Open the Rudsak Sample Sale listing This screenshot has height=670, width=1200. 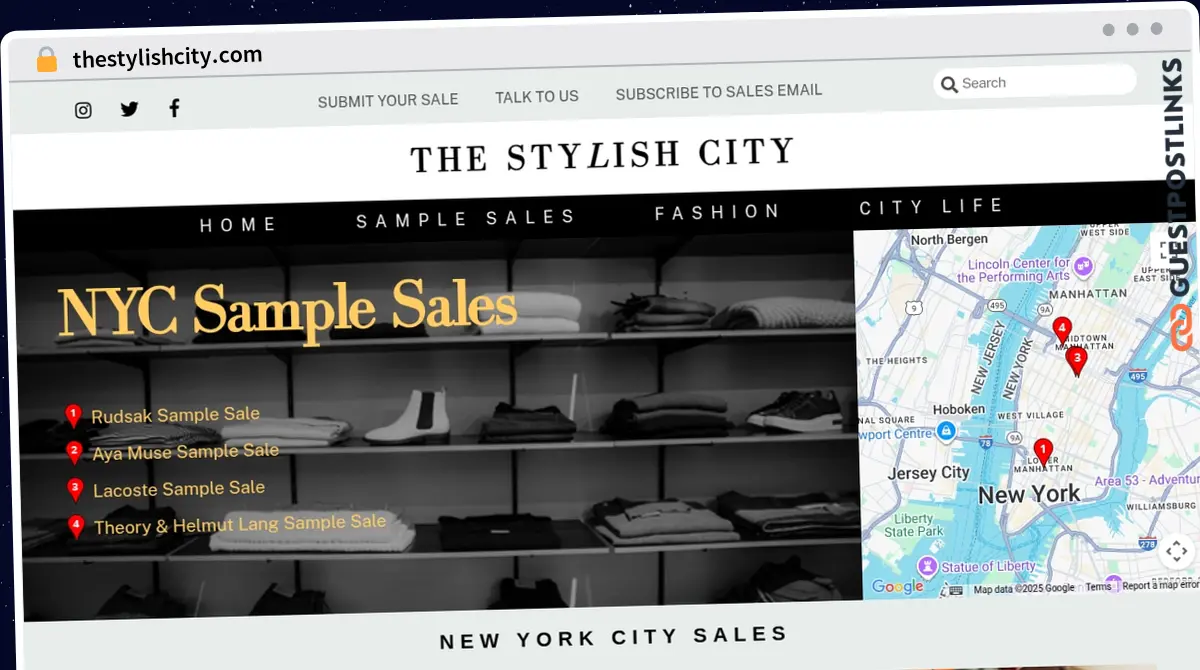(175, 415)
